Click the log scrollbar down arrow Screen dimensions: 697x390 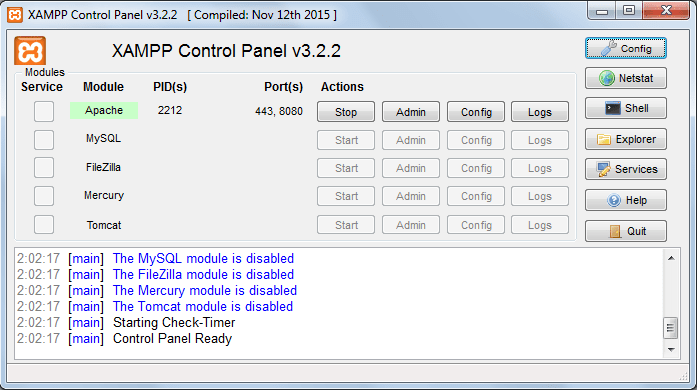pos(671,350)
